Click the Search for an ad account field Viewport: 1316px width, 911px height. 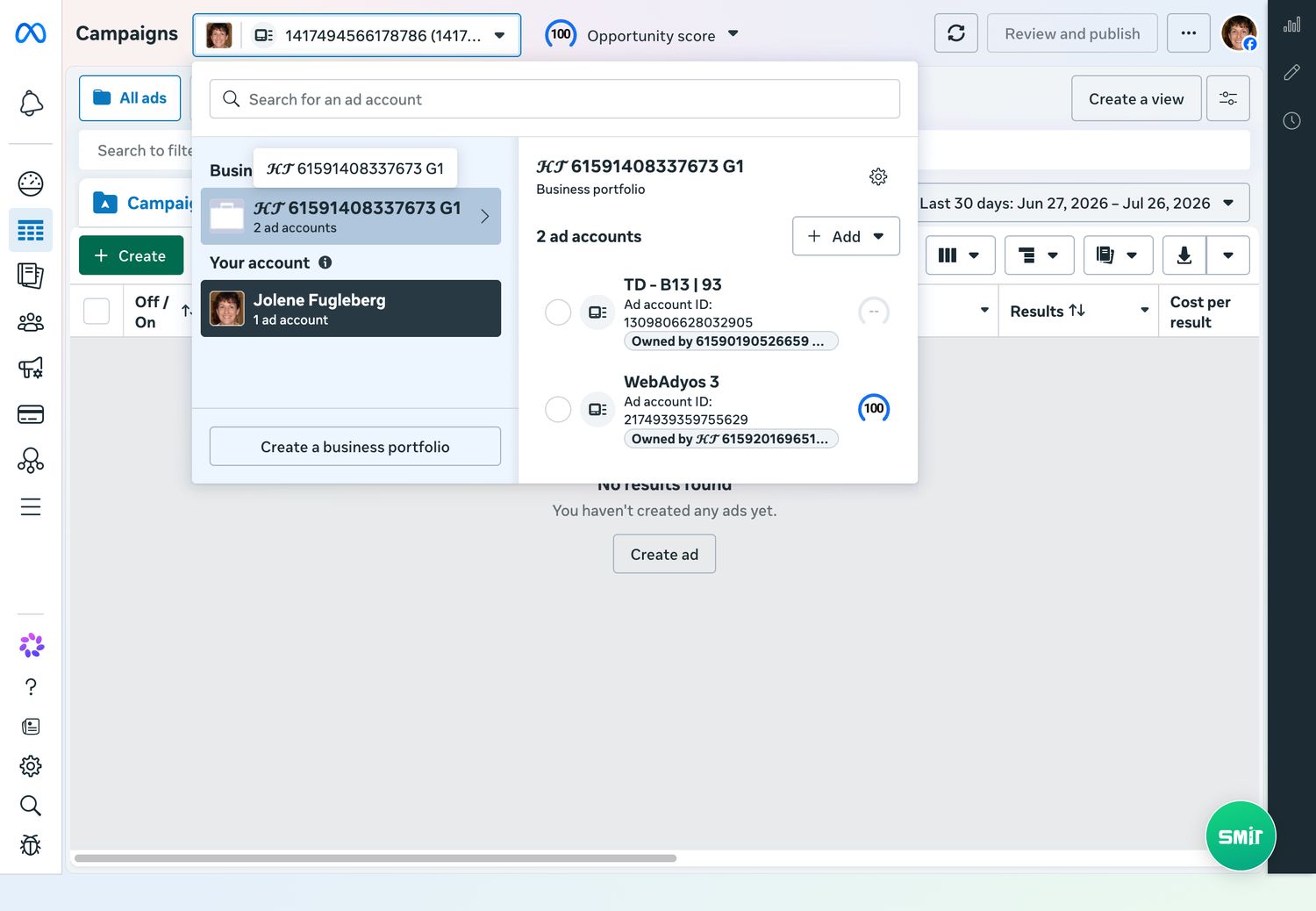pyautogui.click(x=554, y=99)
